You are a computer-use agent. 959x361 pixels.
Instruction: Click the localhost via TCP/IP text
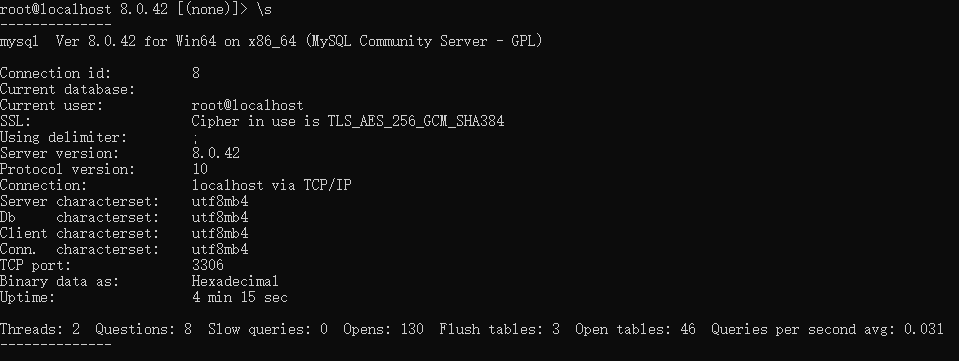pos(272,185)
